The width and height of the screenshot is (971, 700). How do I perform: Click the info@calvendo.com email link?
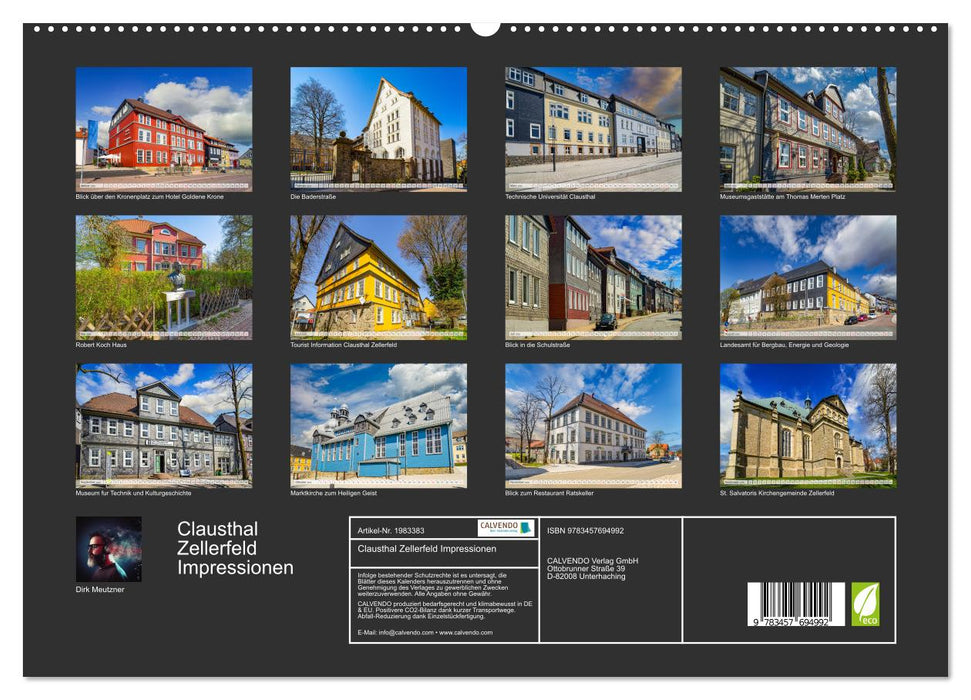click(x=406, y=632)
